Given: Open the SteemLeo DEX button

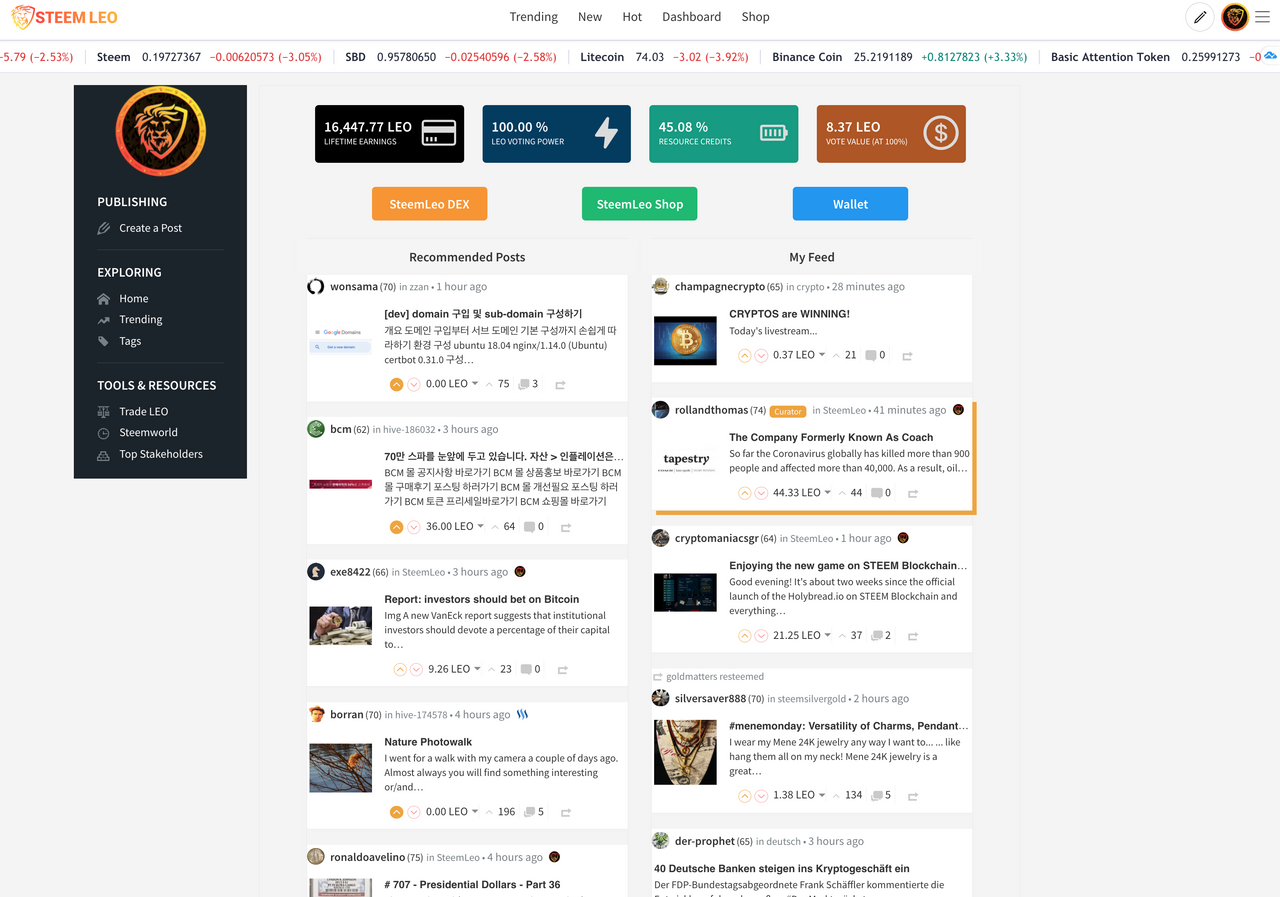Looking at the screenshot, I should coord(429,204).
